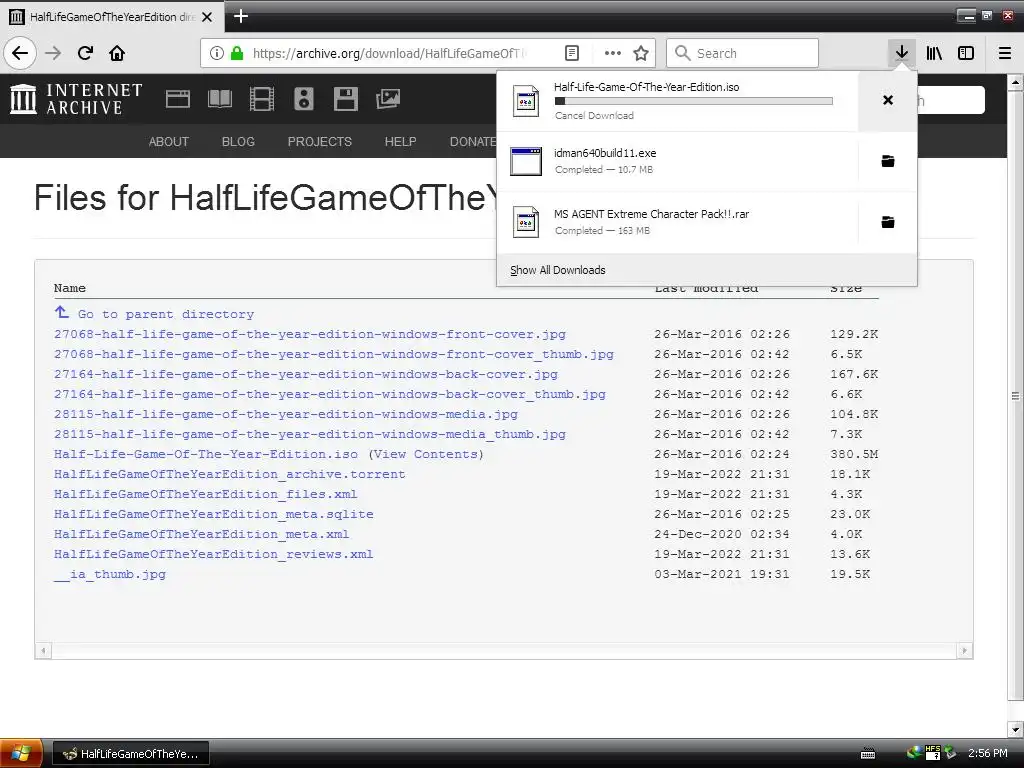The height and width of the screenshot is (768, 1024).
Task: Click the page scrollbar down arrow
Action: [x=1016, y=729]
